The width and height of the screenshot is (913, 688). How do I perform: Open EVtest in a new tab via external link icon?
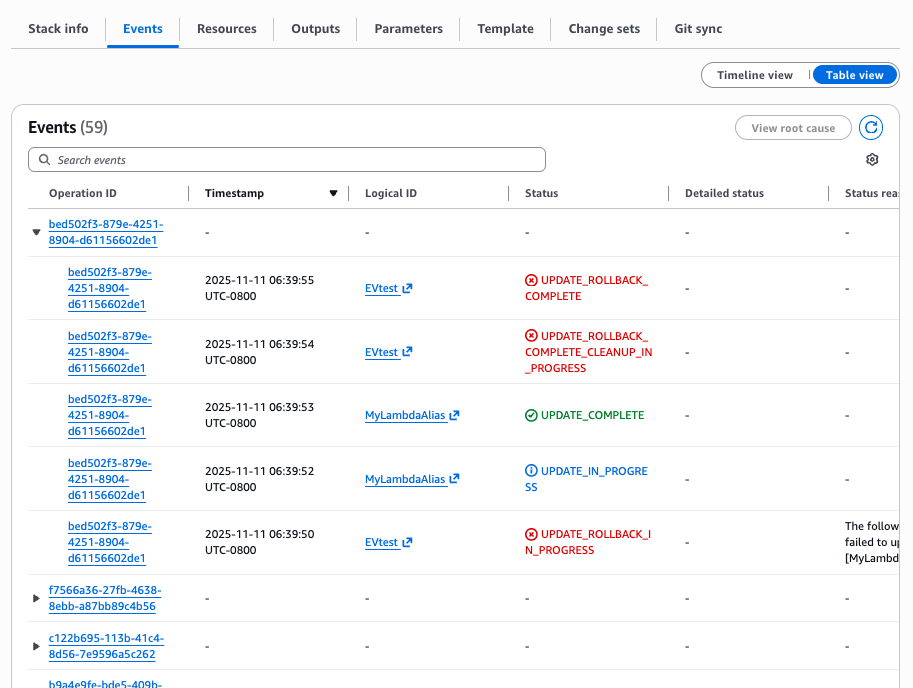(x=405, y=288)
